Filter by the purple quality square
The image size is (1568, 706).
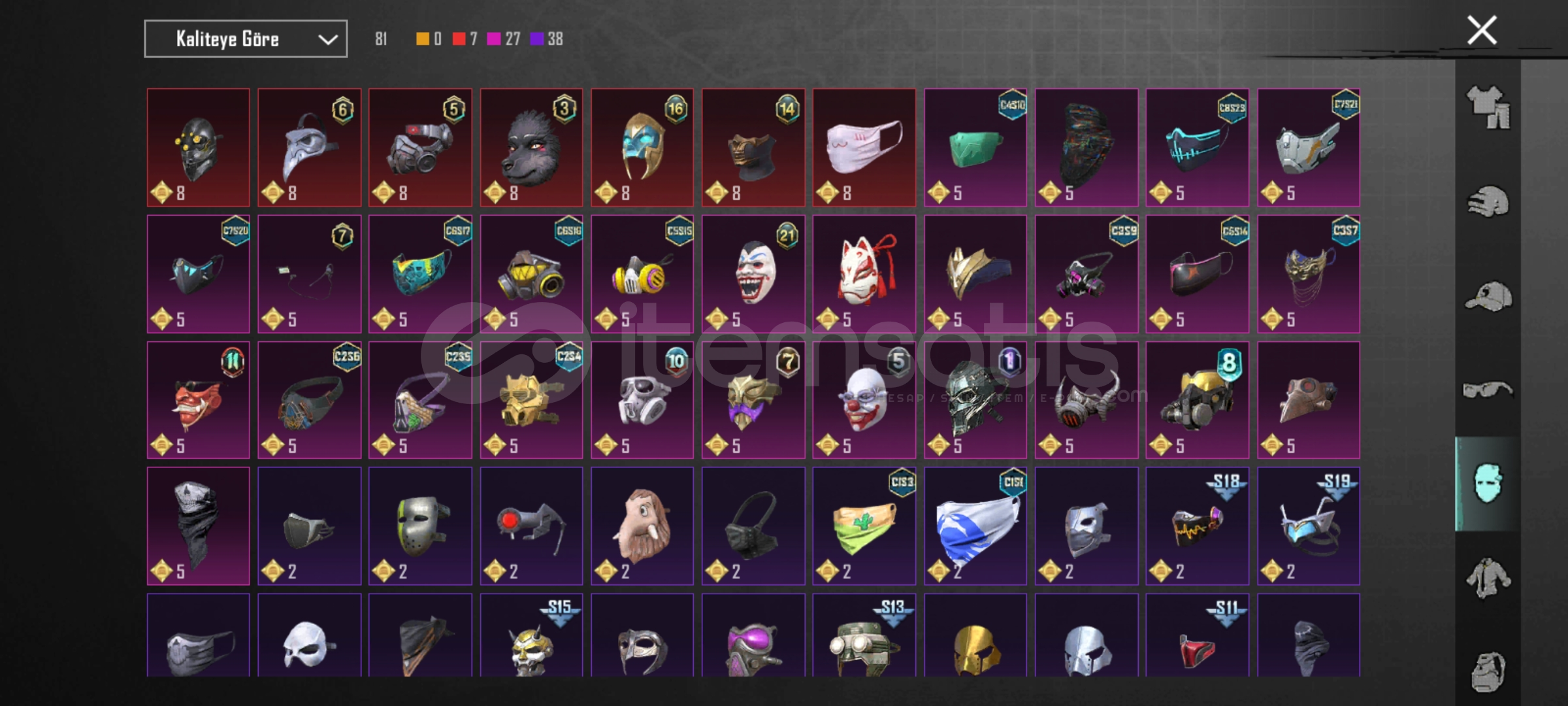point(536,39)
